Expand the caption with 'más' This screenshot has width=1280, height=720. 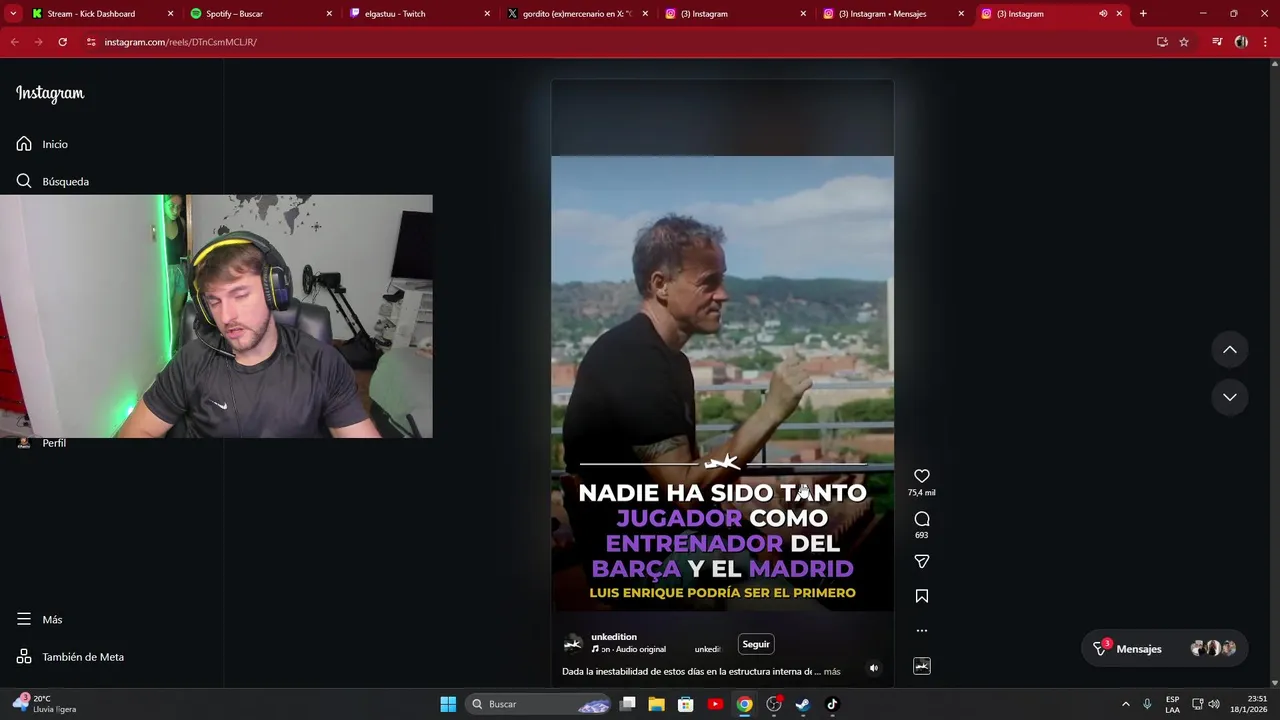832,672
